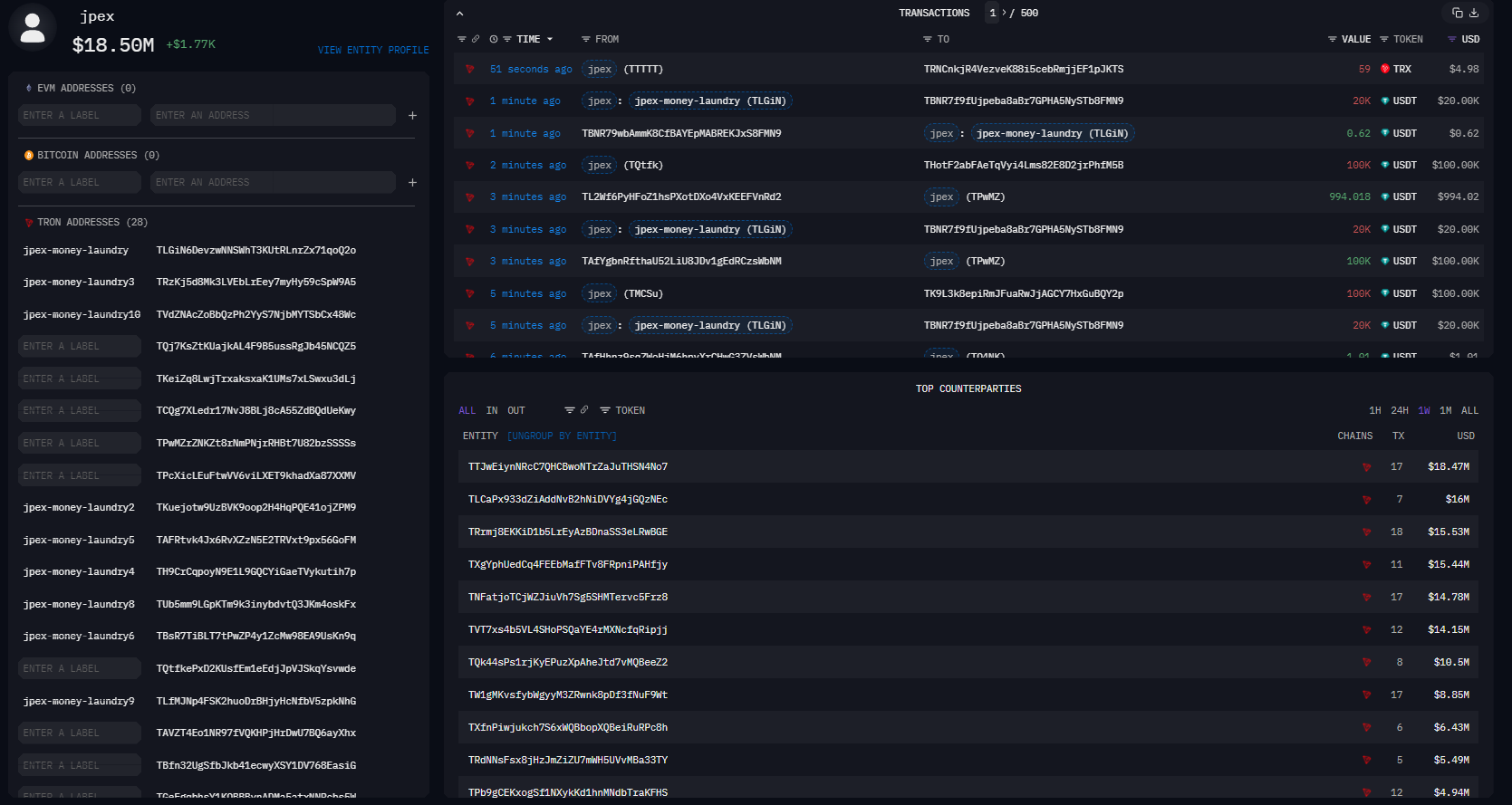The height and width of the screenshot is (805, 1512).
Task: Click the EVM Enter An Address field
Action: click(273, 115)
